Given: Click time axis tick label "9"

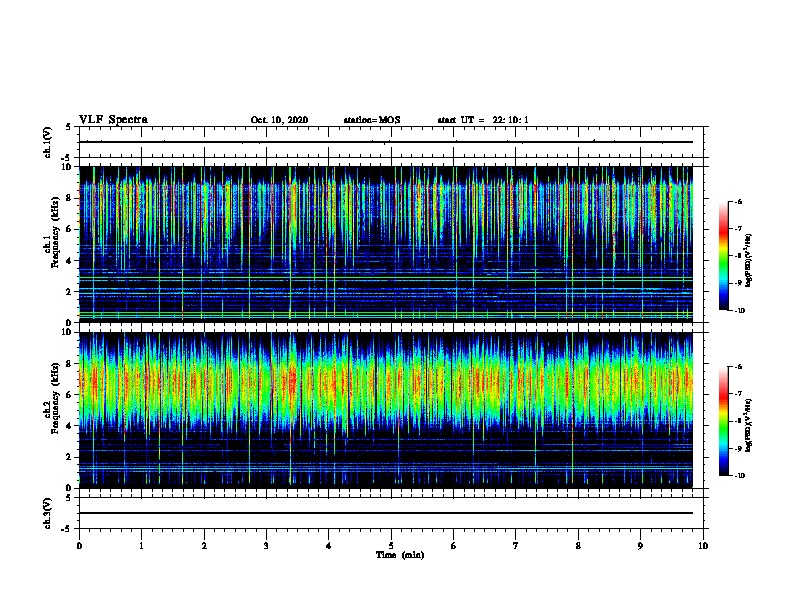Looking at the screenshot, I should [640, 546].
